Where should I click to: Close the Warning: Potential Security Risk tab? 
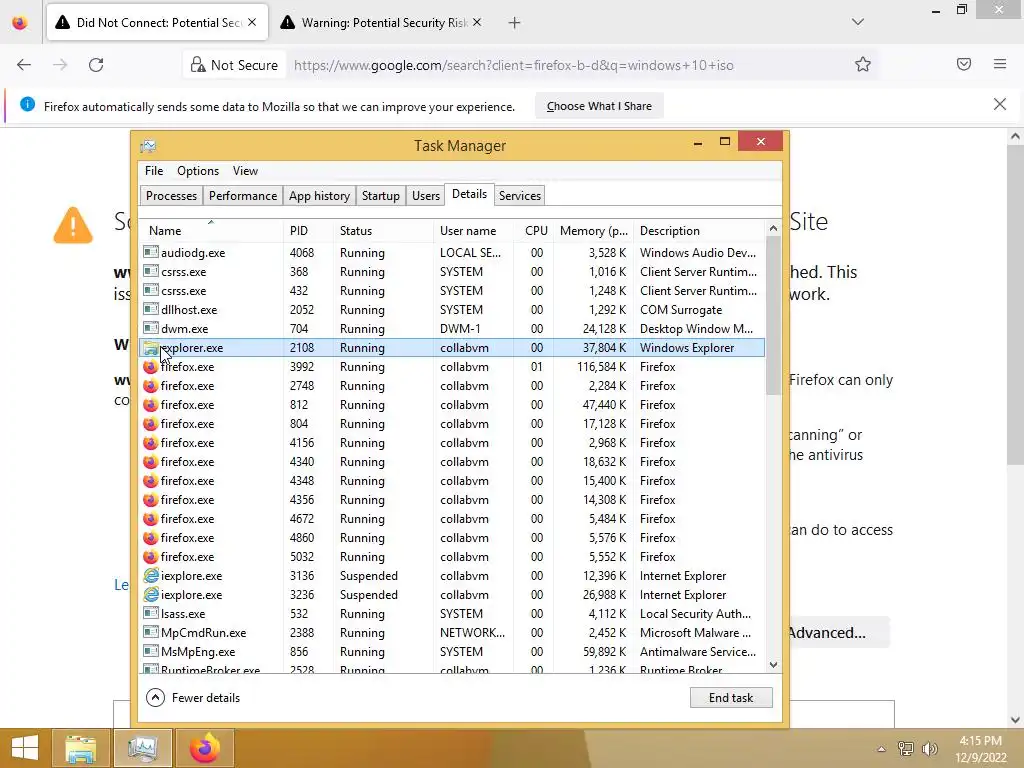pyautogui.click(x=477, y=22)
